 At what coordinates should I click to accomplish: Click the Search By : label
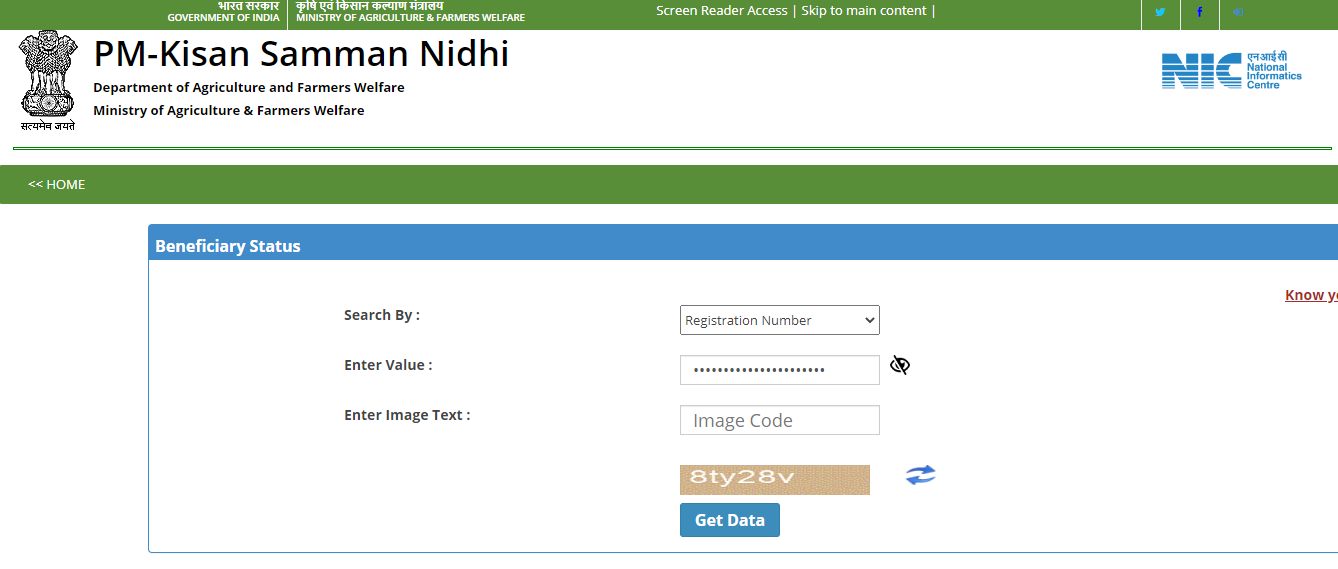point(382,315)
